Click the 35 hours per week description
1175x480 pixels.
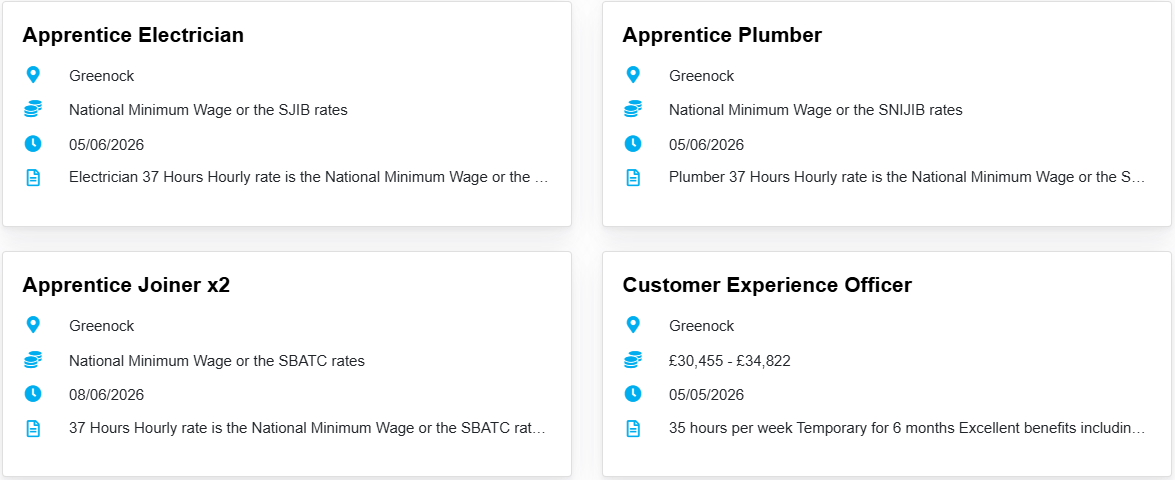pyautogui.click(x=906, y=428)
